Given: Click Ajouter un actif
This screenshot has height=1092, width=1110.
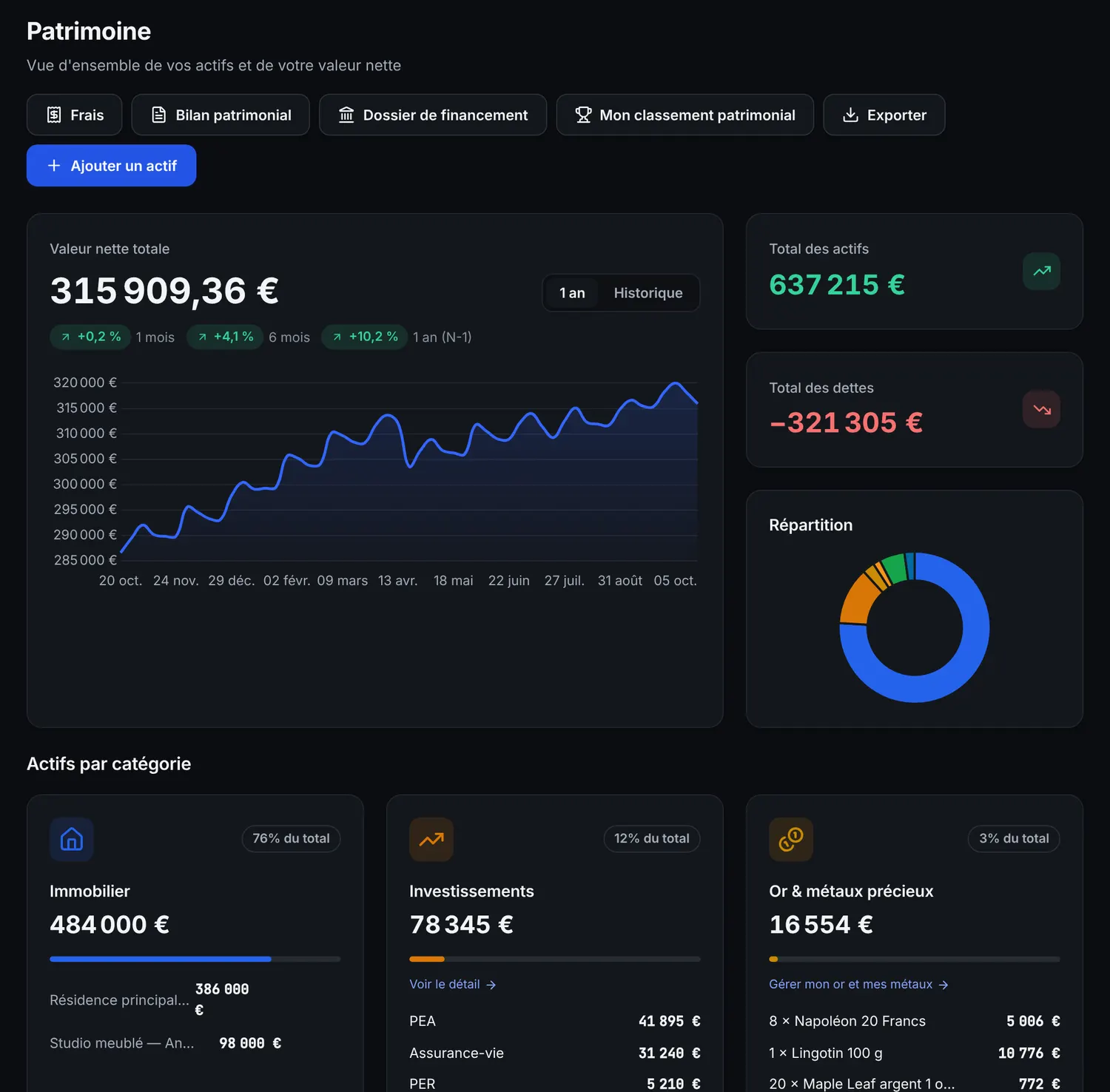Looking at the screenshot, I should point(112,166).
